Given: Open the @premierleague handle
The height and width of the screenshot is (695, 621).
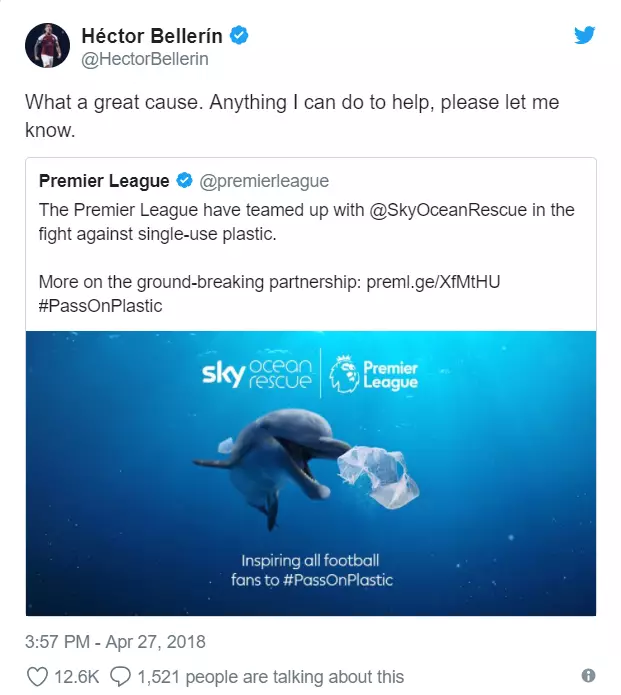Looking at the screenshot, I should tap(264, 181).
